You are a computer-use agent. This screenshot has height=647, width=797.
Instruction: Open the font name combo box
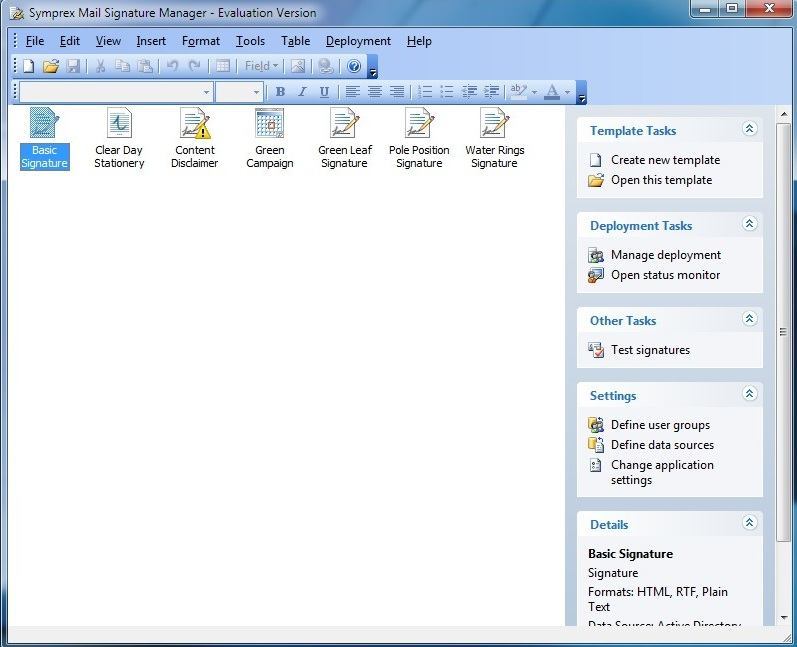pos(116,92)
